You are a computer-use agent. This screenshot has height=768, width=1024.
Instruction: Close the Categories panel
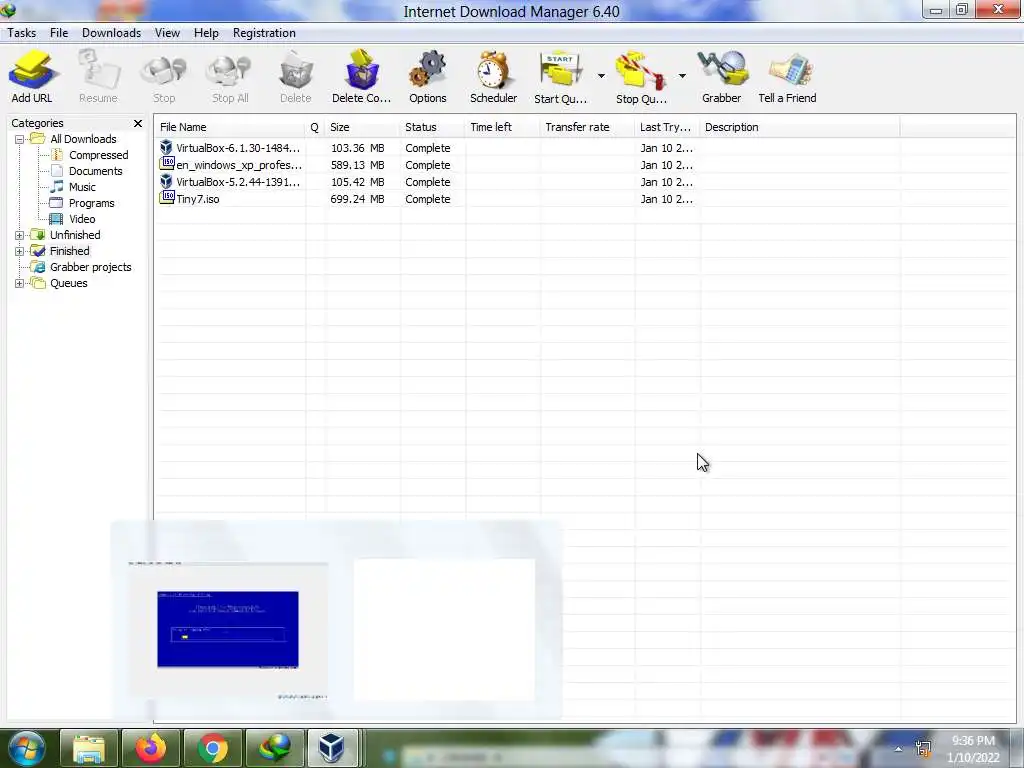click(138, 123)
